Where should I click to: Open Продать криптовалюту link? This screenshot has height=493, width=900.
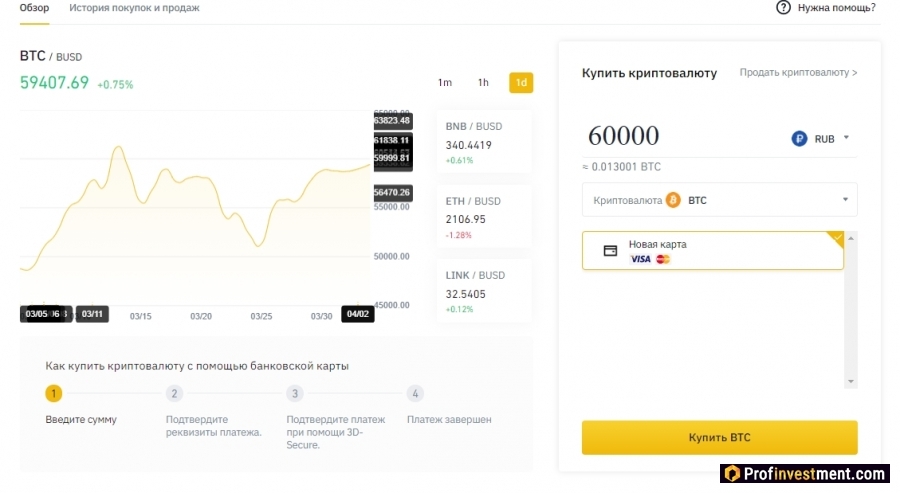(798, 73)
